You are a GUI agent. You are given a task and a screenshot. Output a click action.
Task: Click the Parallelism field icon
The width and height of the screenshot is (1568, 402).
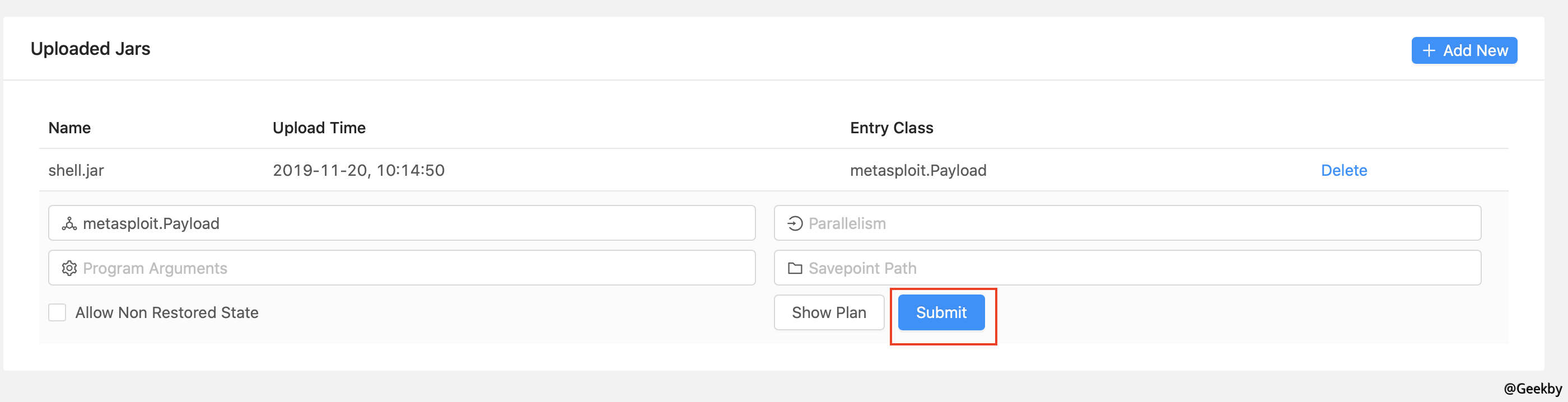pyautogui.click(x=794, y=224)
